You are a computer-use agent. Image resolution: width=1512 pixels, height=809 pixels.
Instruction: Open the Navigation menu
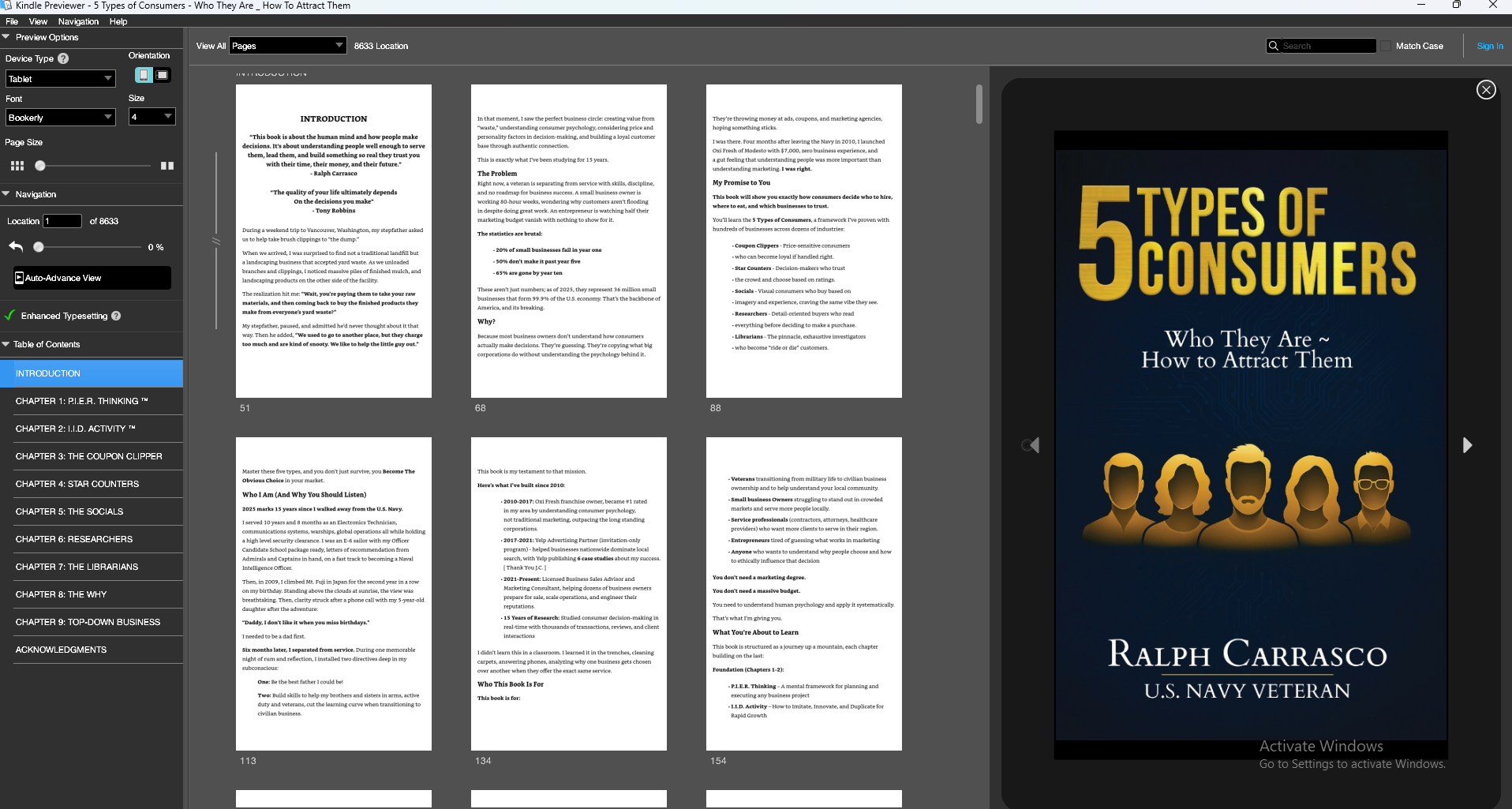[78, 21]
